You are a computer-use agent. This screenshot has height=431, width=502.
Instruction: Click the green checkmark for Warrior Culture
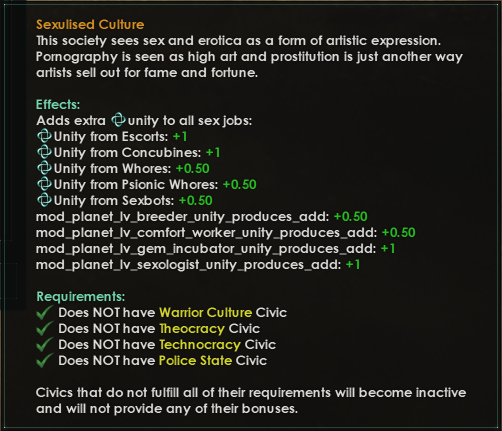point(44,312)
